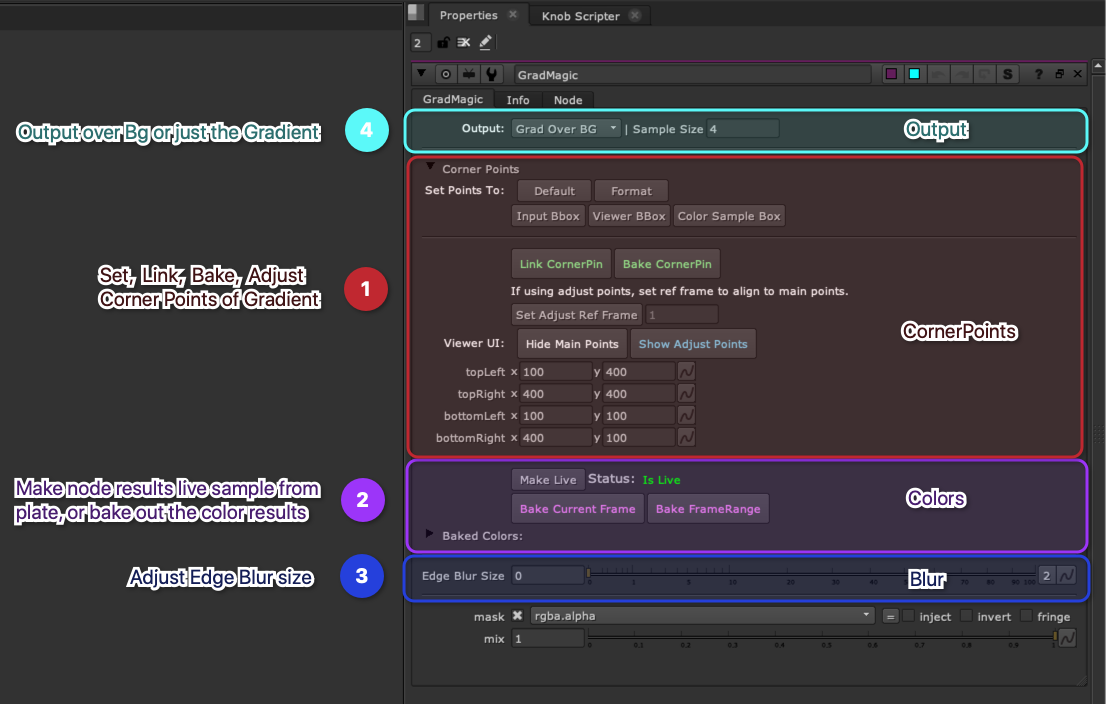Viewport: 1106px width, 704px height.
Task: Click the center-node target icon in node header
Action: tap(446, 75)
